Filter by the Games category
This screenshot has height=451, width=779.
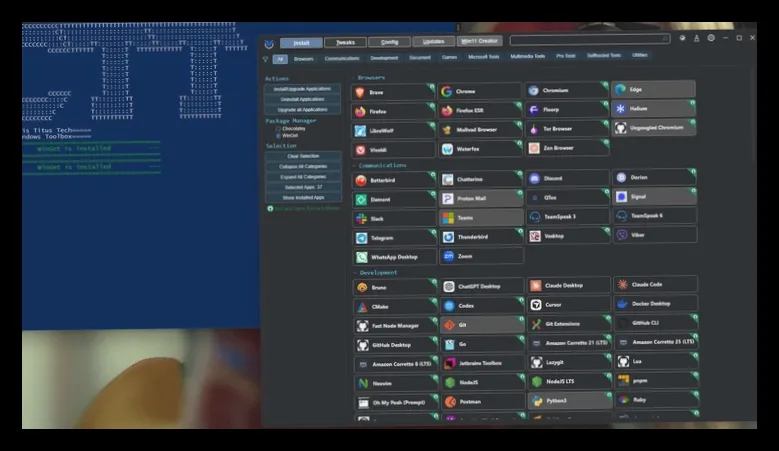pyautogui.click(x=449, y=57)
